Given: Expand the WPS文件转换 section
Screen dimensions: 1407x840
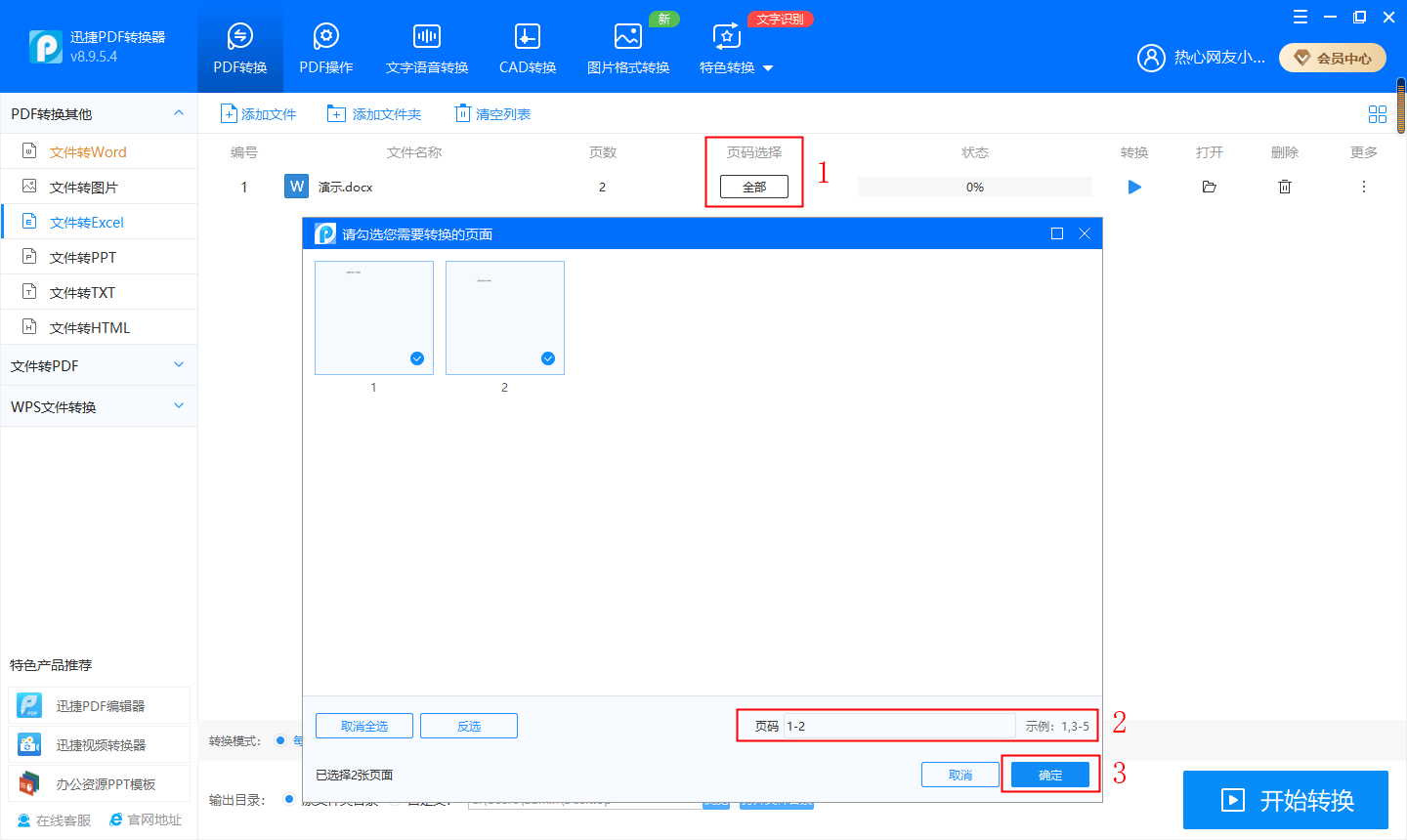Looking at the screenshot, I should 99,406.
